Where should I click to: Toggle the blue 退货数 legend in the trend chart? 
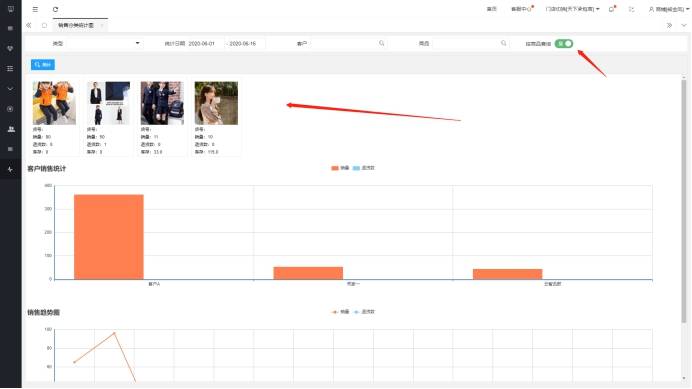[364, 312]
